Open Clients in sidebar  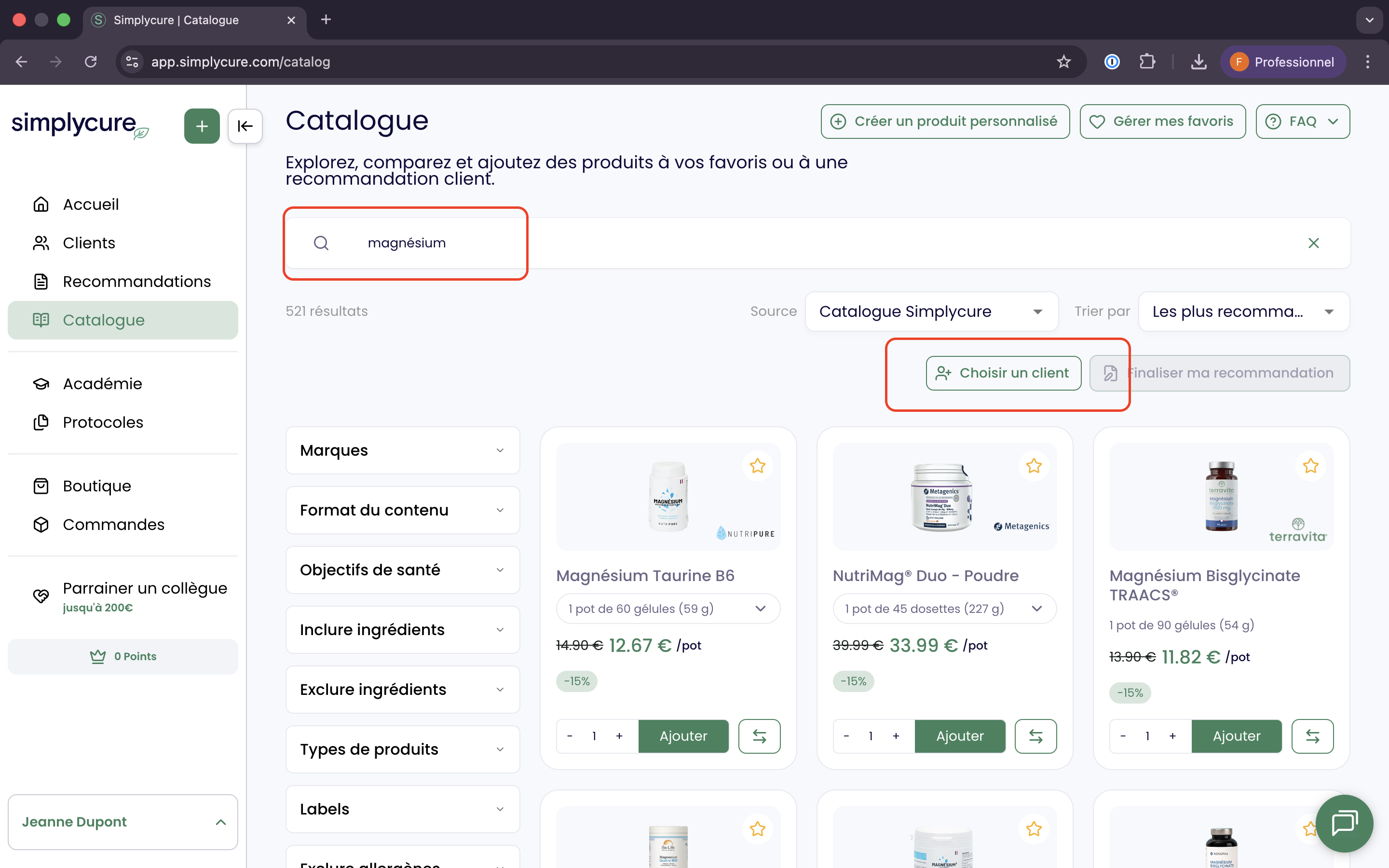123,243
